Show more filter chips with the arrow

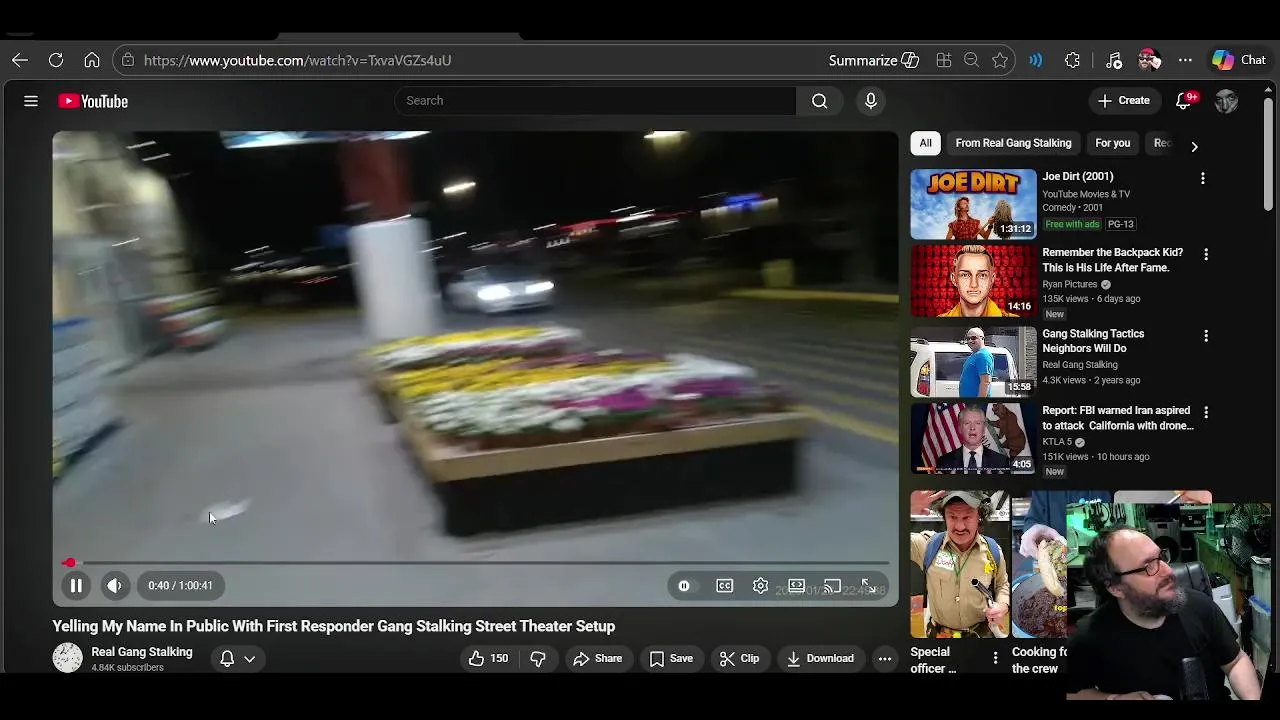1194,146
